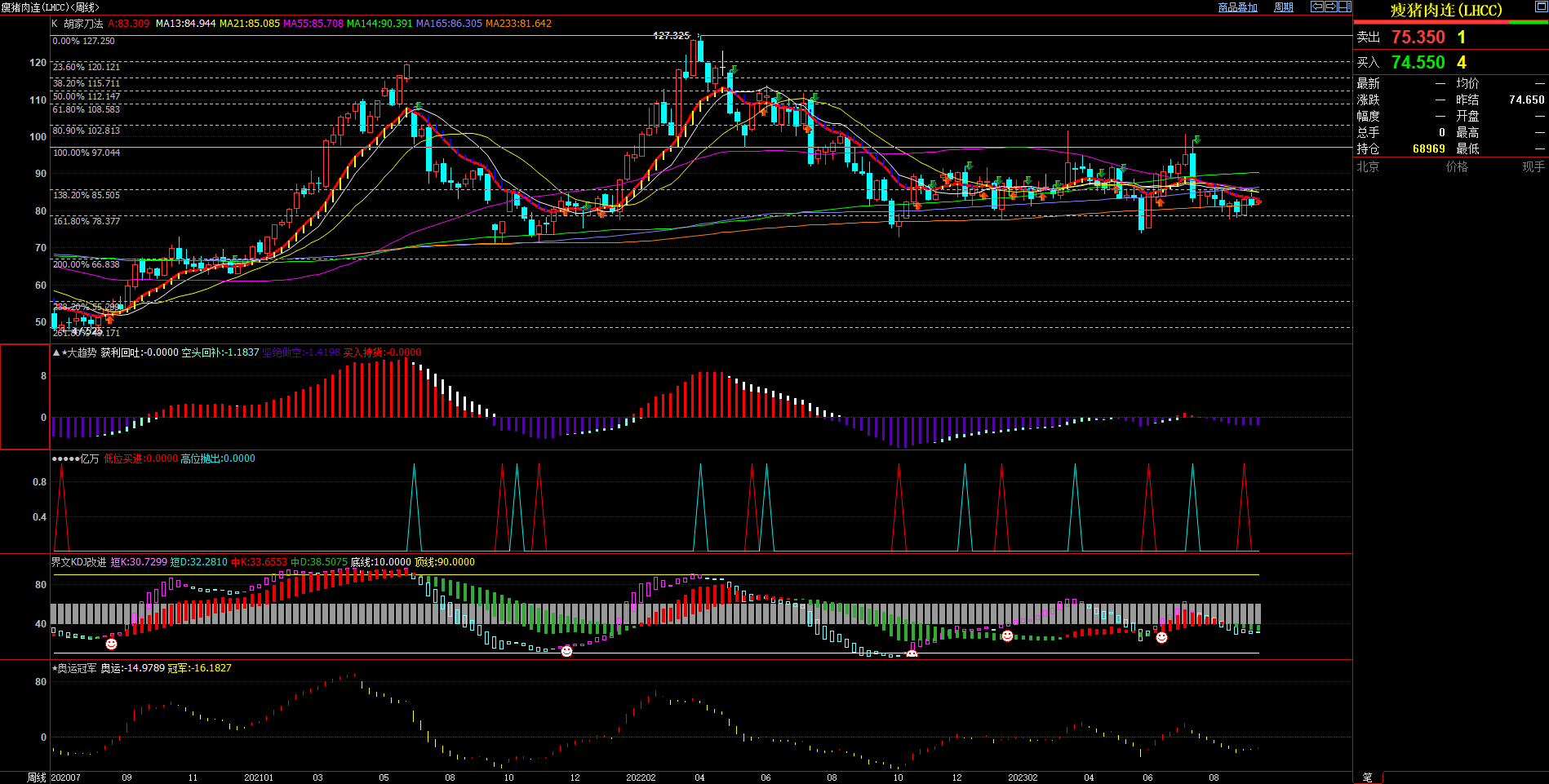Click the rightmost smiley marker in KDJ panel

[x=1161, y=637]
